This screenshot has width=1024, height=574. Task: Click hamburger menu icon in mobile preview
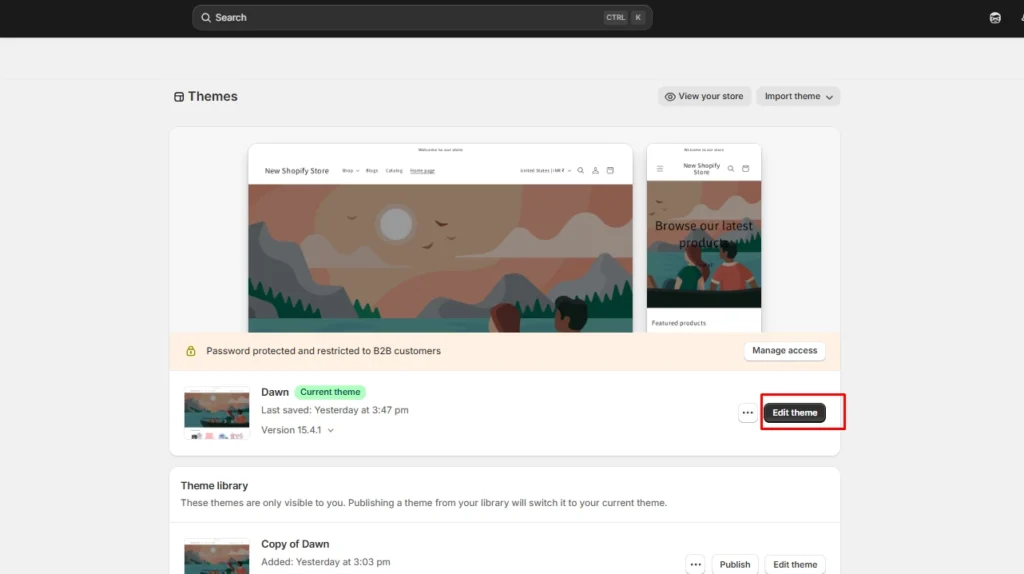click(660, 168)
